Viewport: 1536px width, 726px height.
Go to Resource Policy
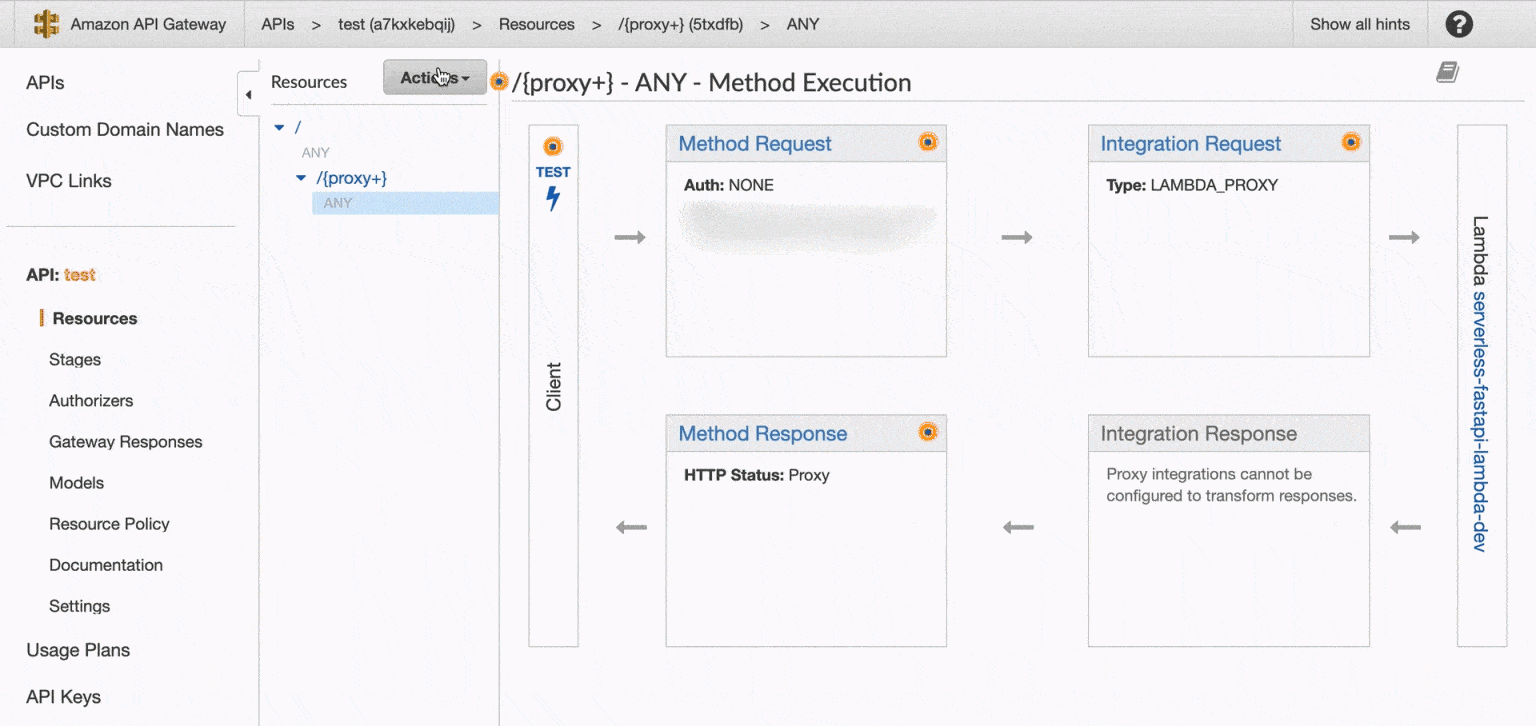coord(109,524)
